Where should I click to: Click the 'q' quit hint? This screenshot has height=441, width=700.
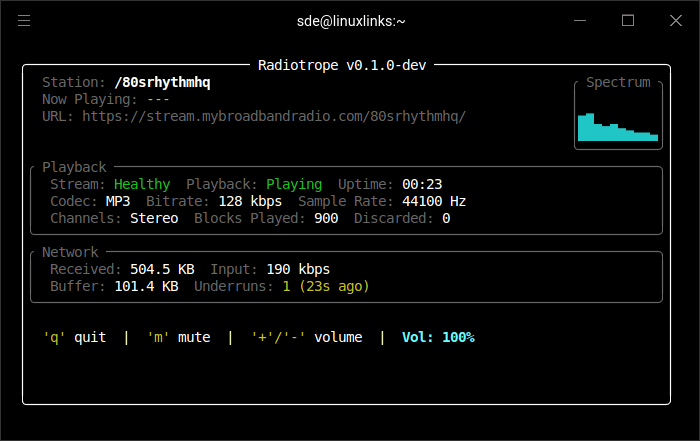(74, 337)
